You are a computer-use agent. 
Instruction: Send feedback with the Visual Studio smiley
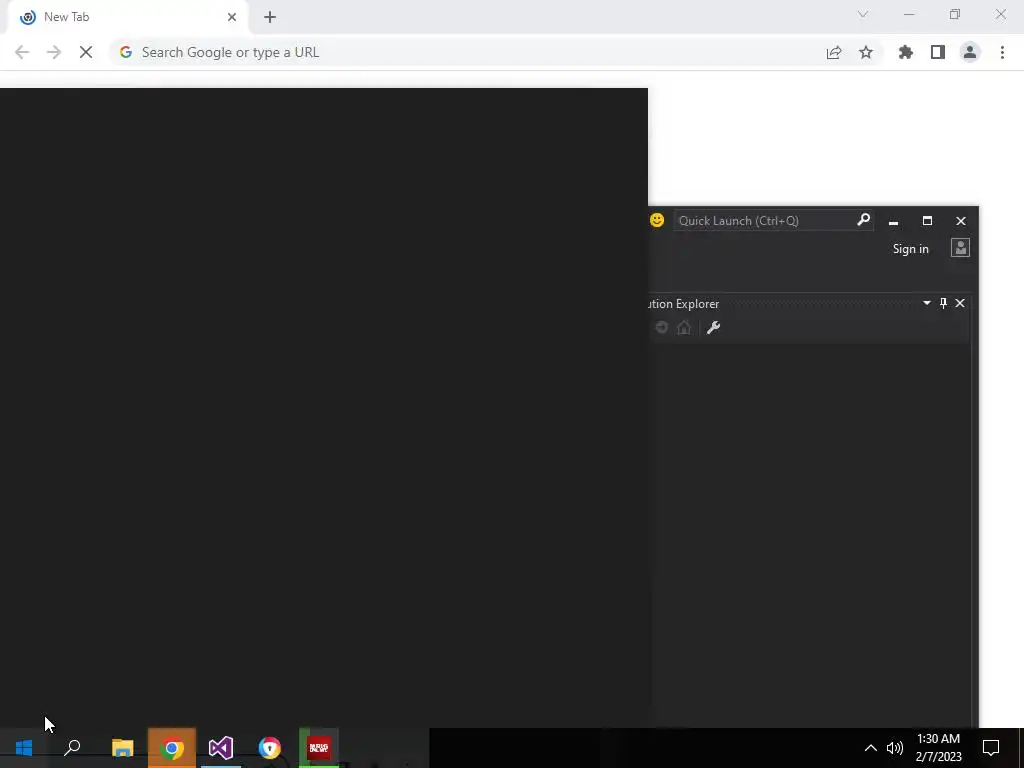pyautogui.click(x=657, y=220)
